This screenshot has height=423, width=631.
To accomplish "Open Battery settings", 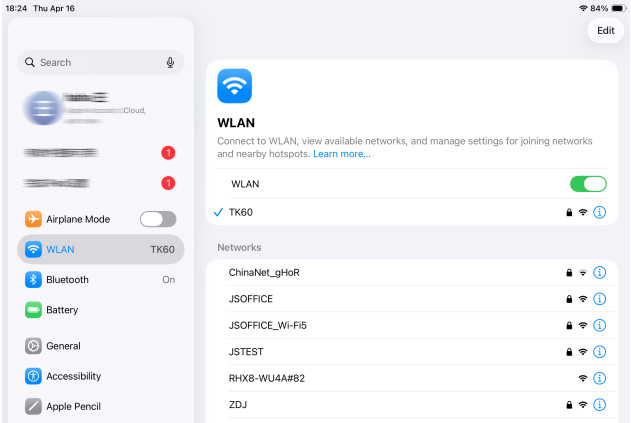I will click(x=101, y=310).
